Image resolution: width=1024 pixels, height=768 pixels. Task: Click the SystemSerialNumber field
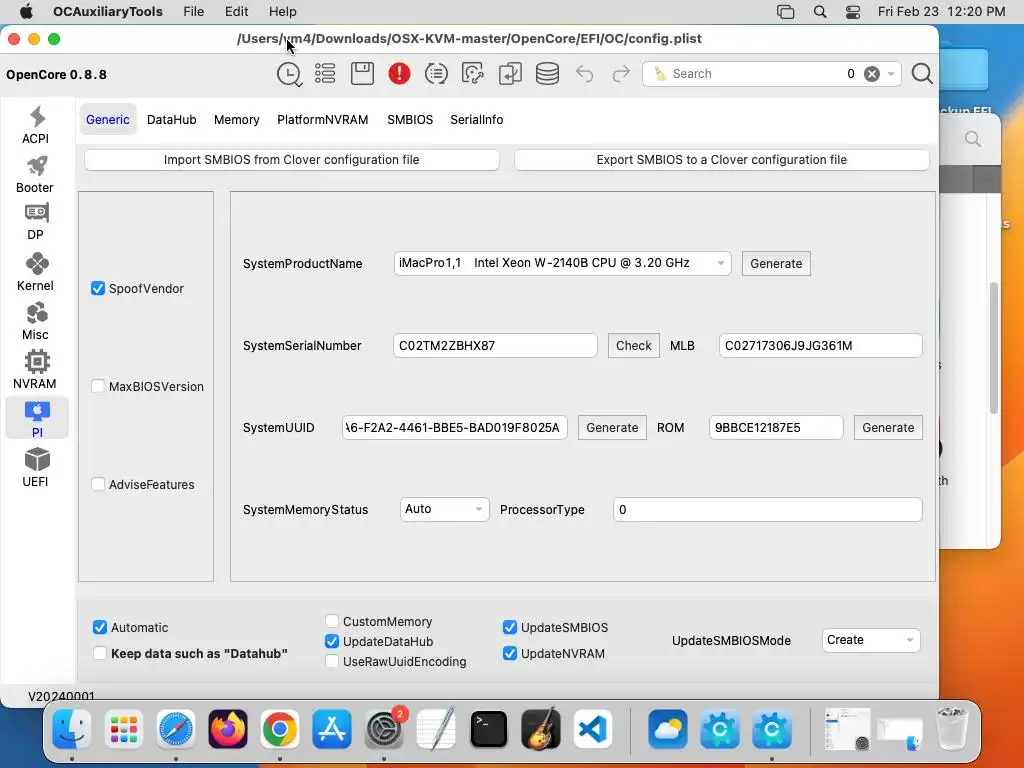click(495, 345)
